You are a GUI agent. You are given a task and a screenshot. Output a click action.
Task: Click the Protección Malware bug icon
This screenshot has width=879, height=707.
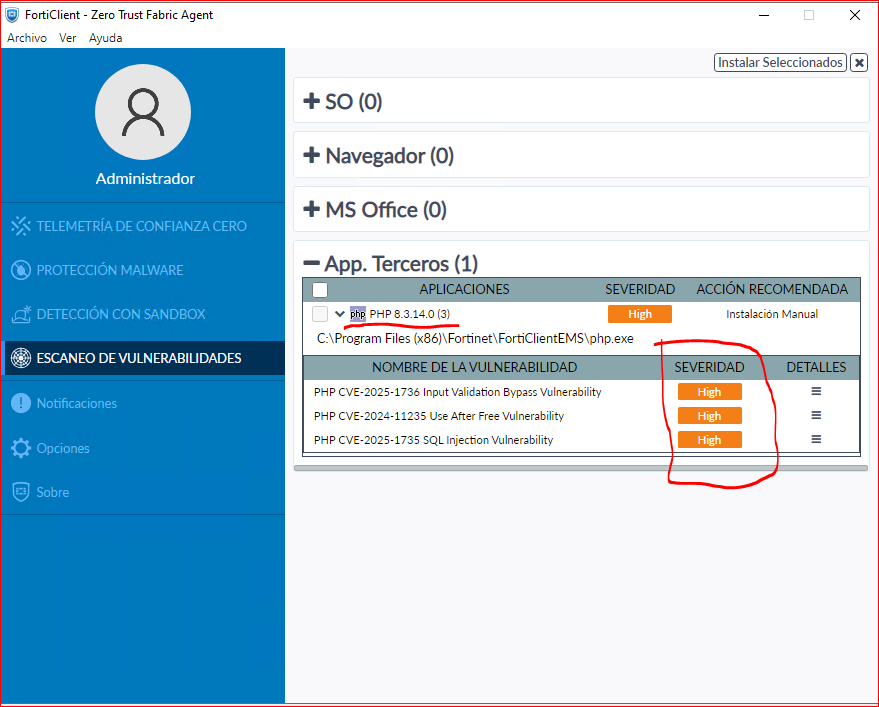tap(21, 270)
